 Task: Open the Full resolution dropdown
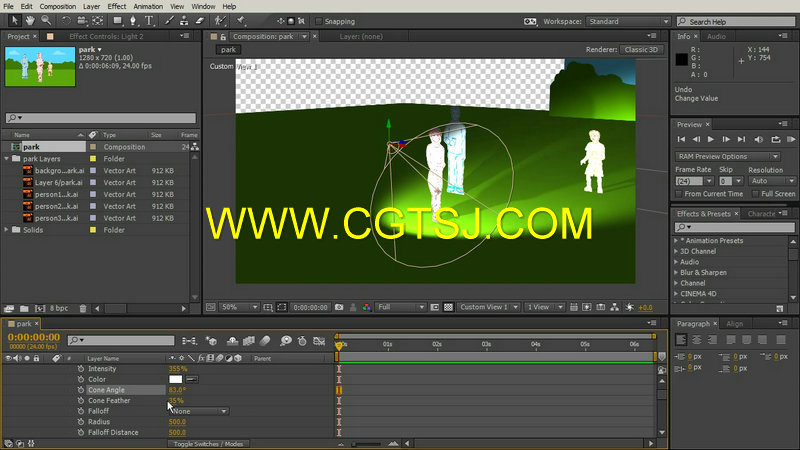coord(400,307)
